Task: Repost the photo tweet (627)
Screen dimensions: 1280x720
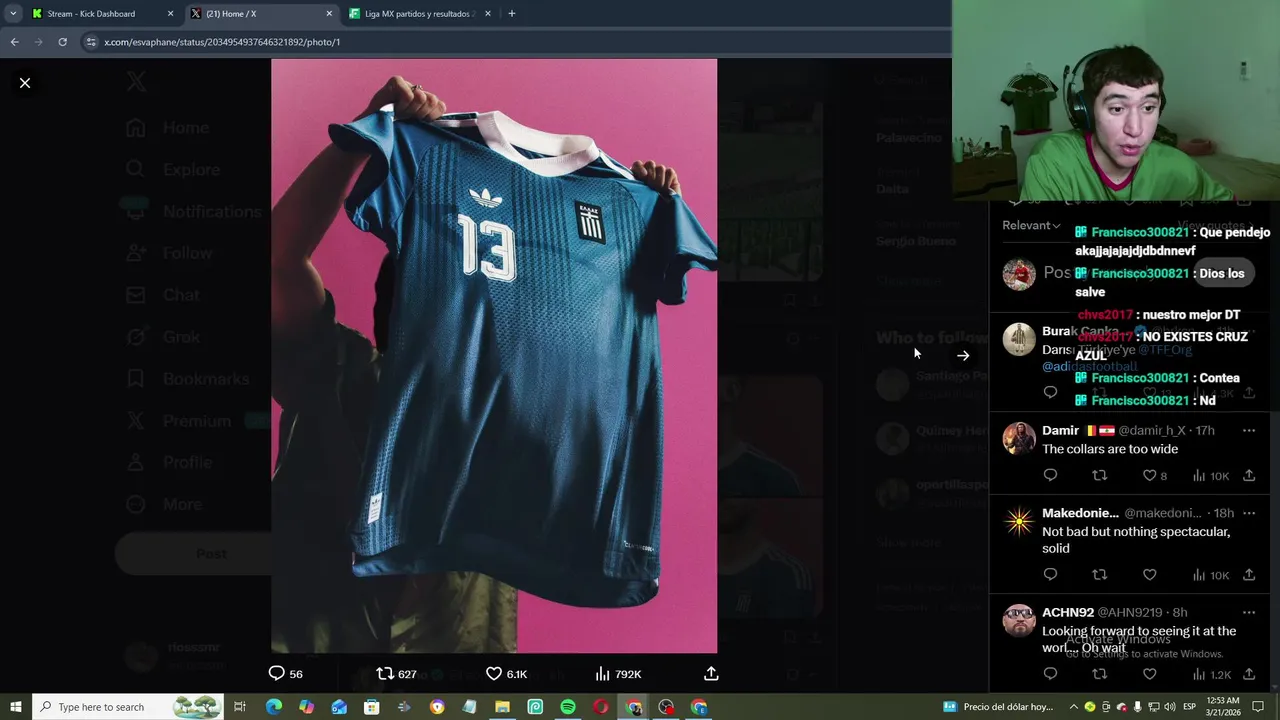Action: pyautogui.click(x=396, y=674)
